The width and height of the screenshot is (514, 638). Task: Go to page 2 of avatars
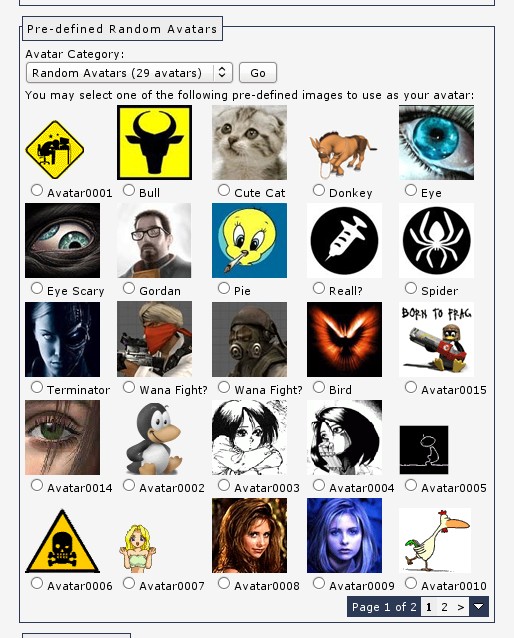pyautogui.click(x=444, y=607)
